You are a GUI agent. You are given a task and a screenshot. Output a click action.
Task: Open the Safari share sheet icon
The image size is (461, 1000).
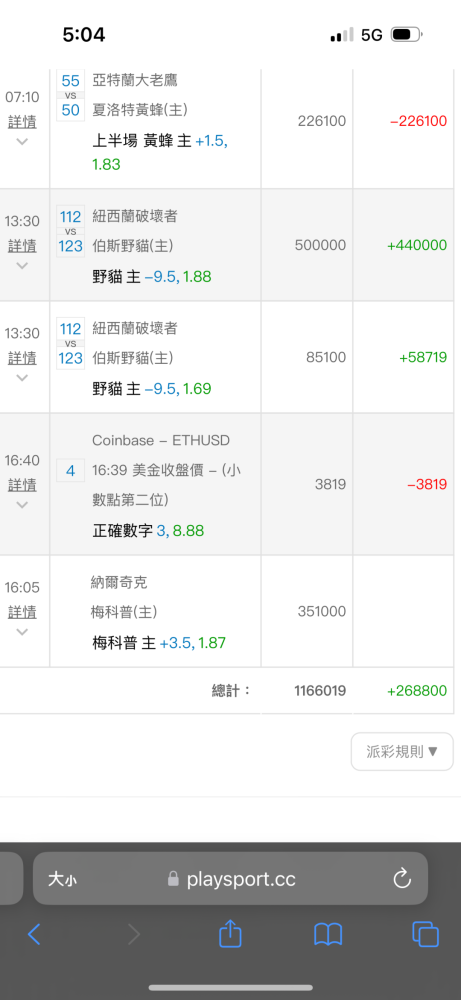230,933
